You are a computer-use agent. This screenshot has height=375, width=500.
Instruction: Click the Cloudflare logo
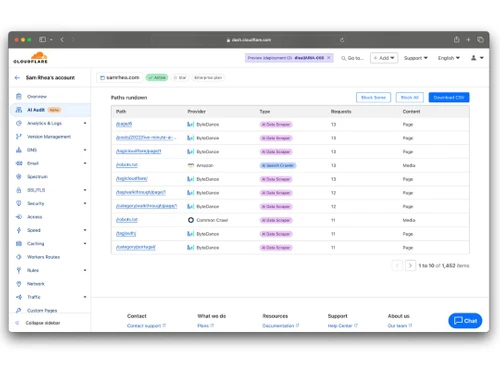pos(31,58)
